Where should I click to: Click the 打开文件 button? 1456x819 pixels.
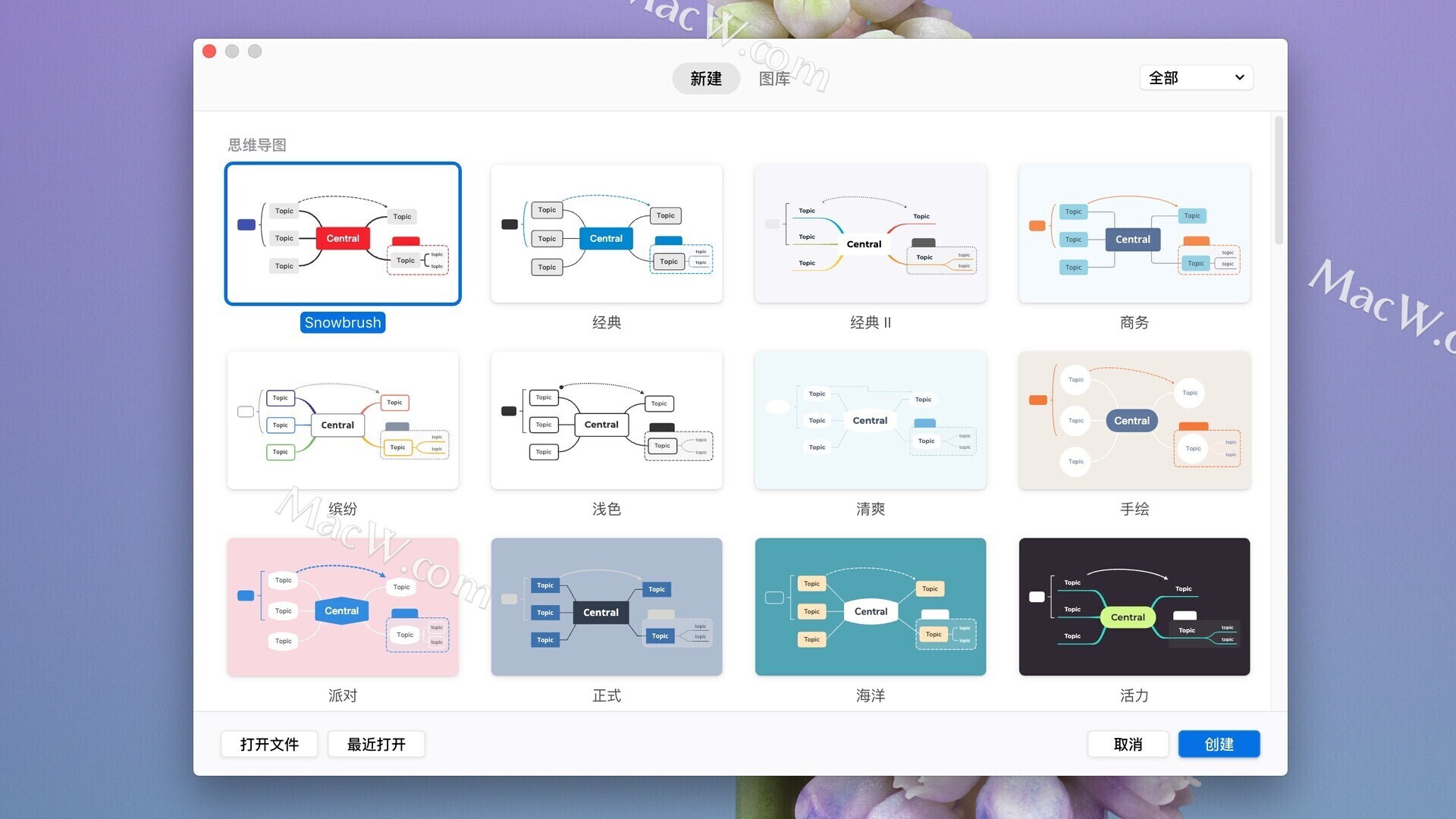tap(269, 744)
